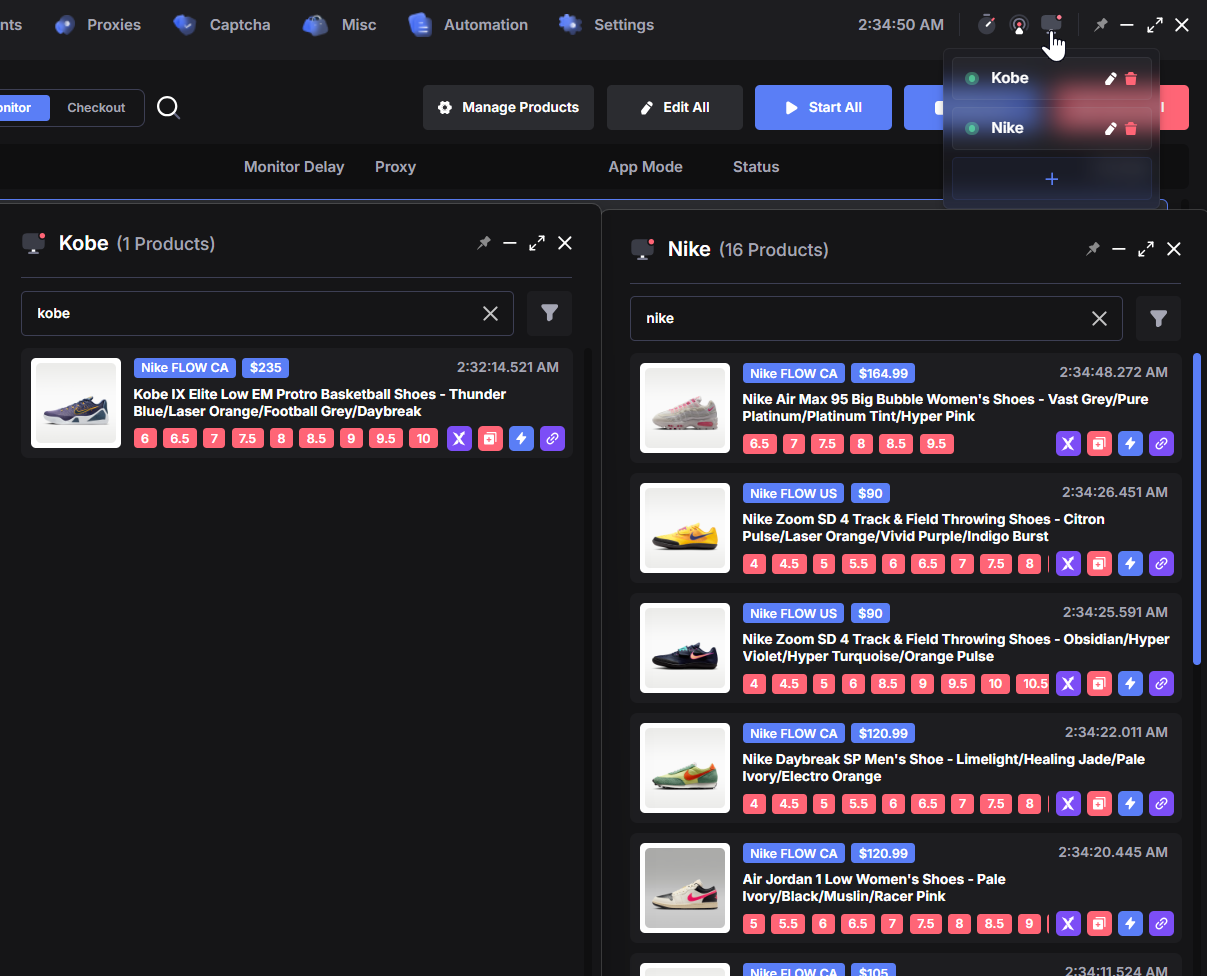
Task: Click the target record icon in top bar
Action: [x=1018, y=25]
